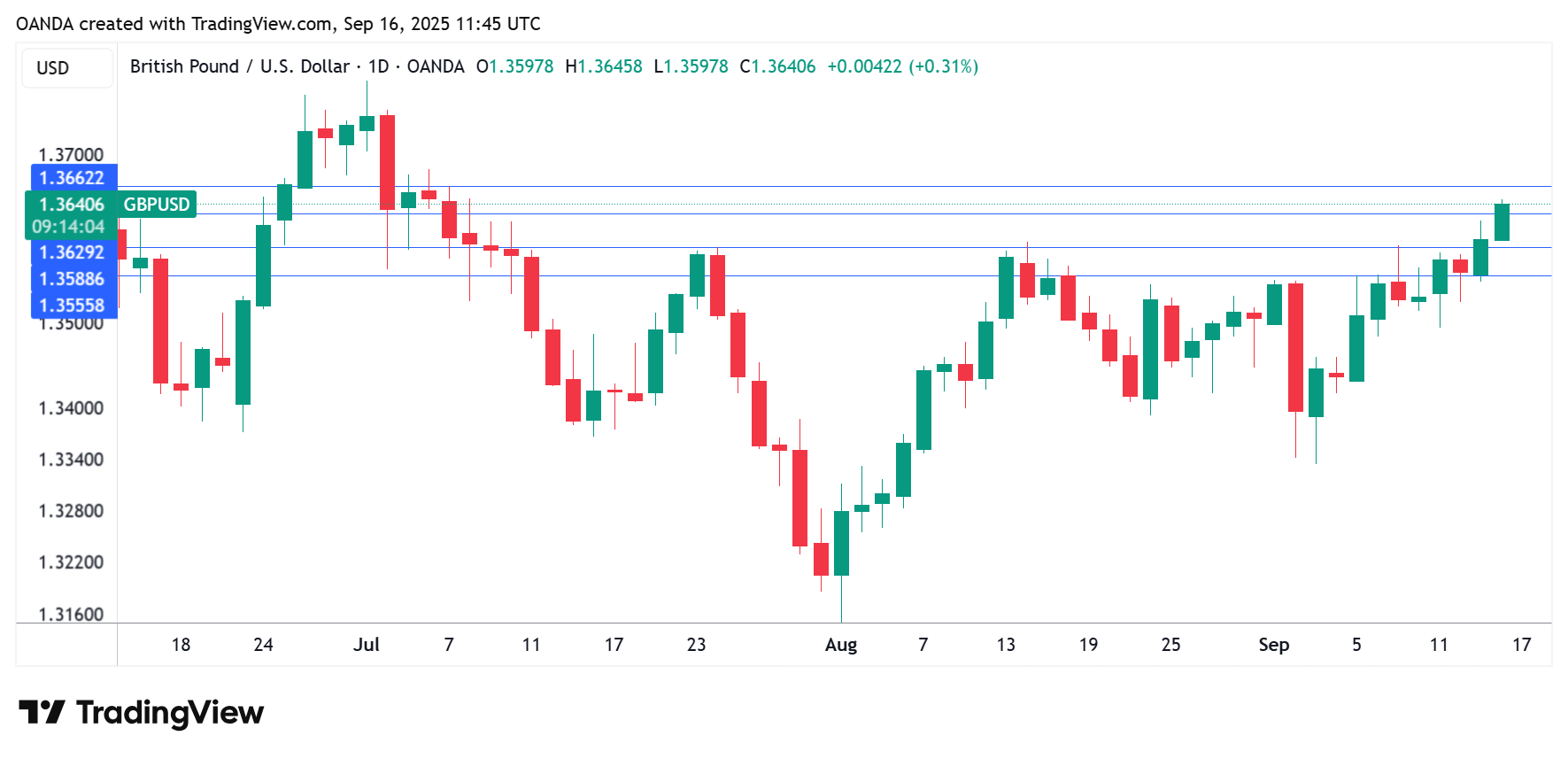Click the 1.34000 price scale label
Screen dimensions: 1568x759
pos(71,408)
